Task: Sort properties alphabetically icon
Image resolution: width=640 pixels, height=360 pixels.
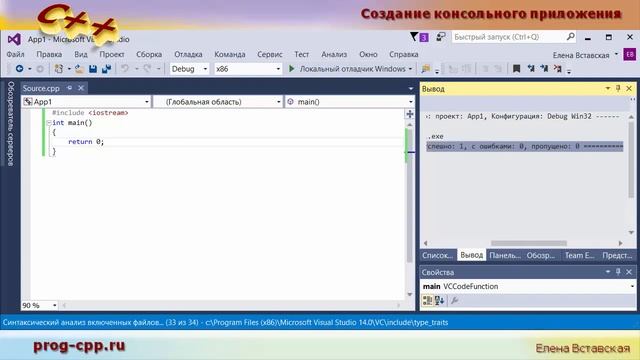Action: [440, 301]
